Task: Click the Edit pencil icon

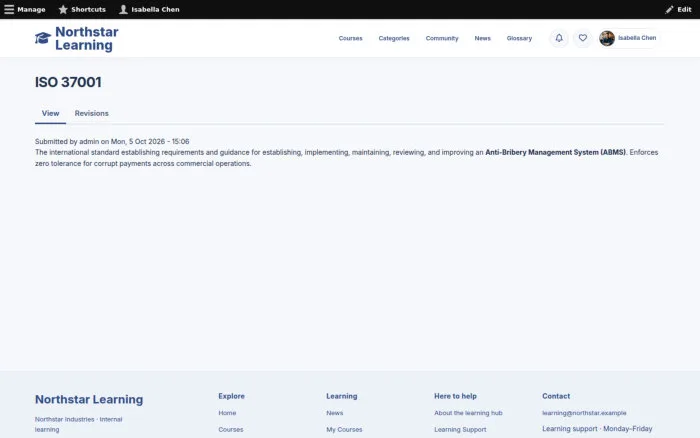Action: tap(669, 9)
